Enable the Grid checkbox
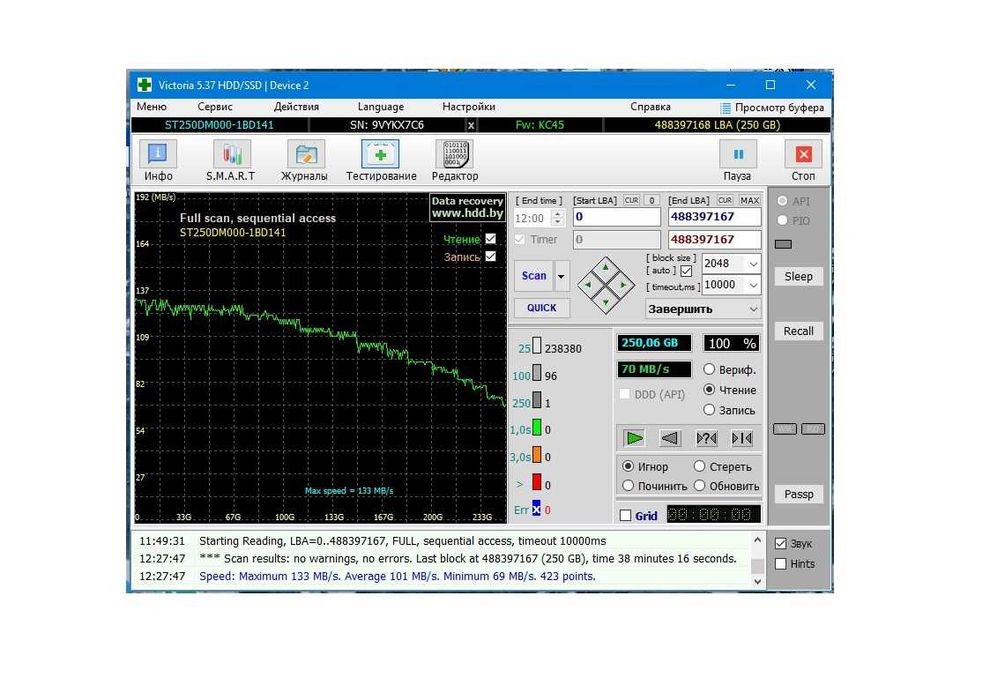This screenshot has height=700, width=990. [626, 516]
